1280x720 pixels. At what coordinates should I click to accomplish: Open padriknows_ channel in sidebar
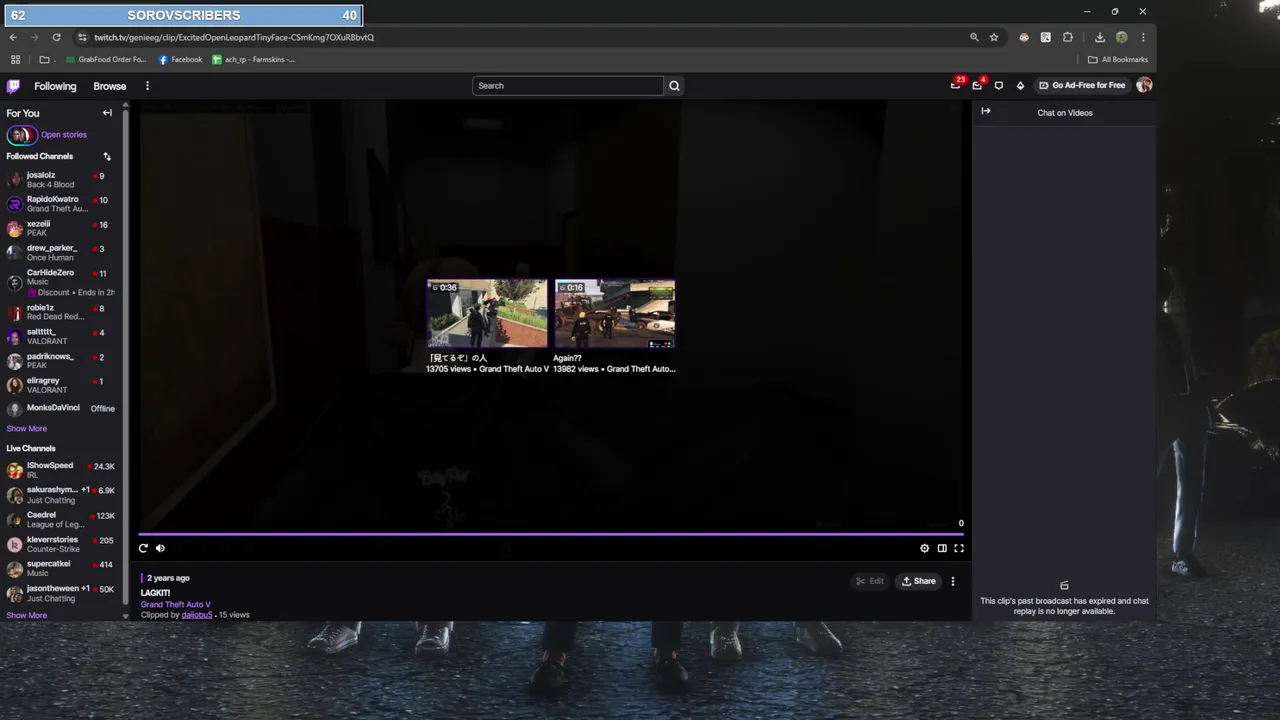60,361
